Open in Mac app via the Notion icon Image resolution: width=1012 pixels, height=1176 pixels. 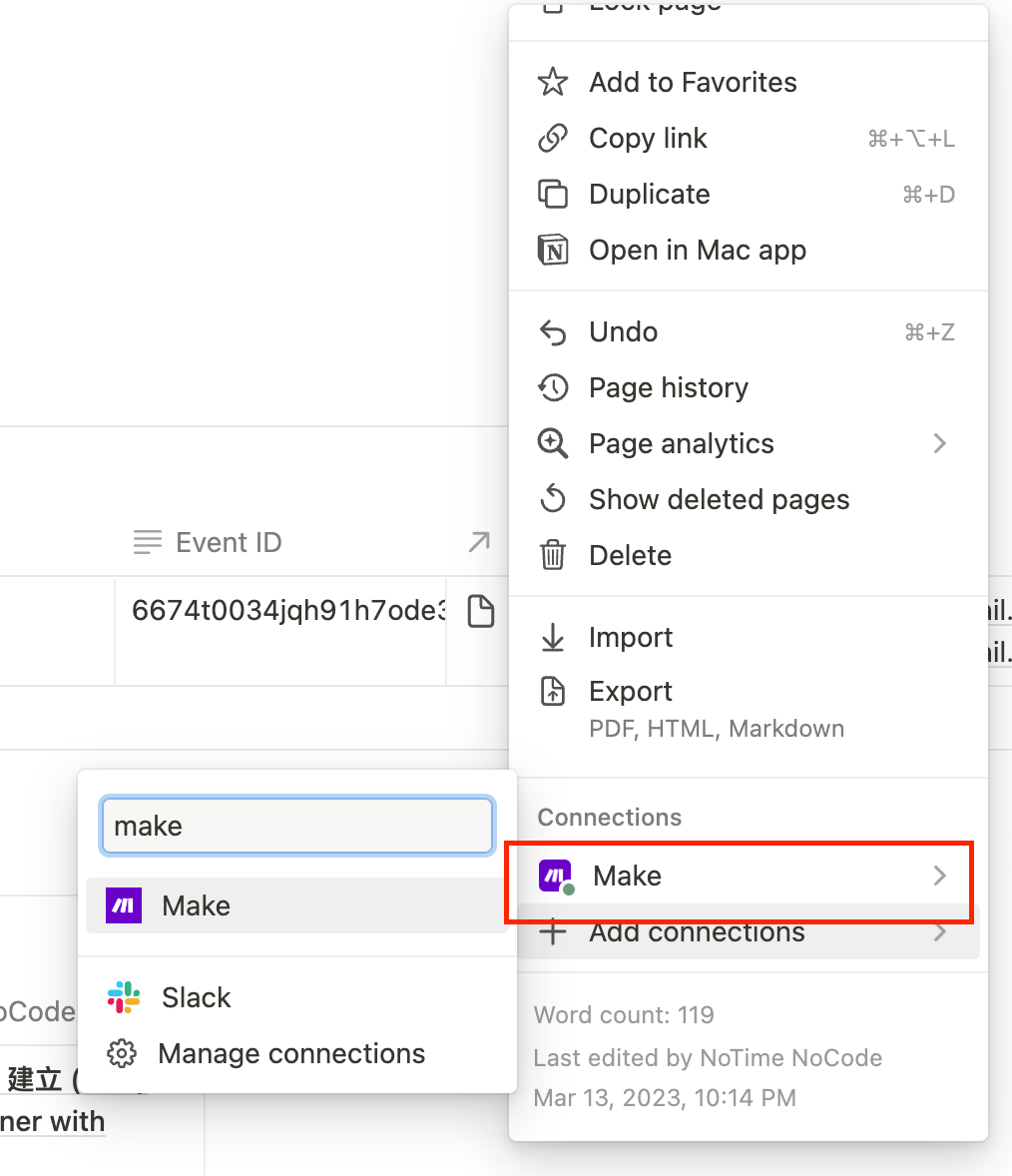[553, 250]
